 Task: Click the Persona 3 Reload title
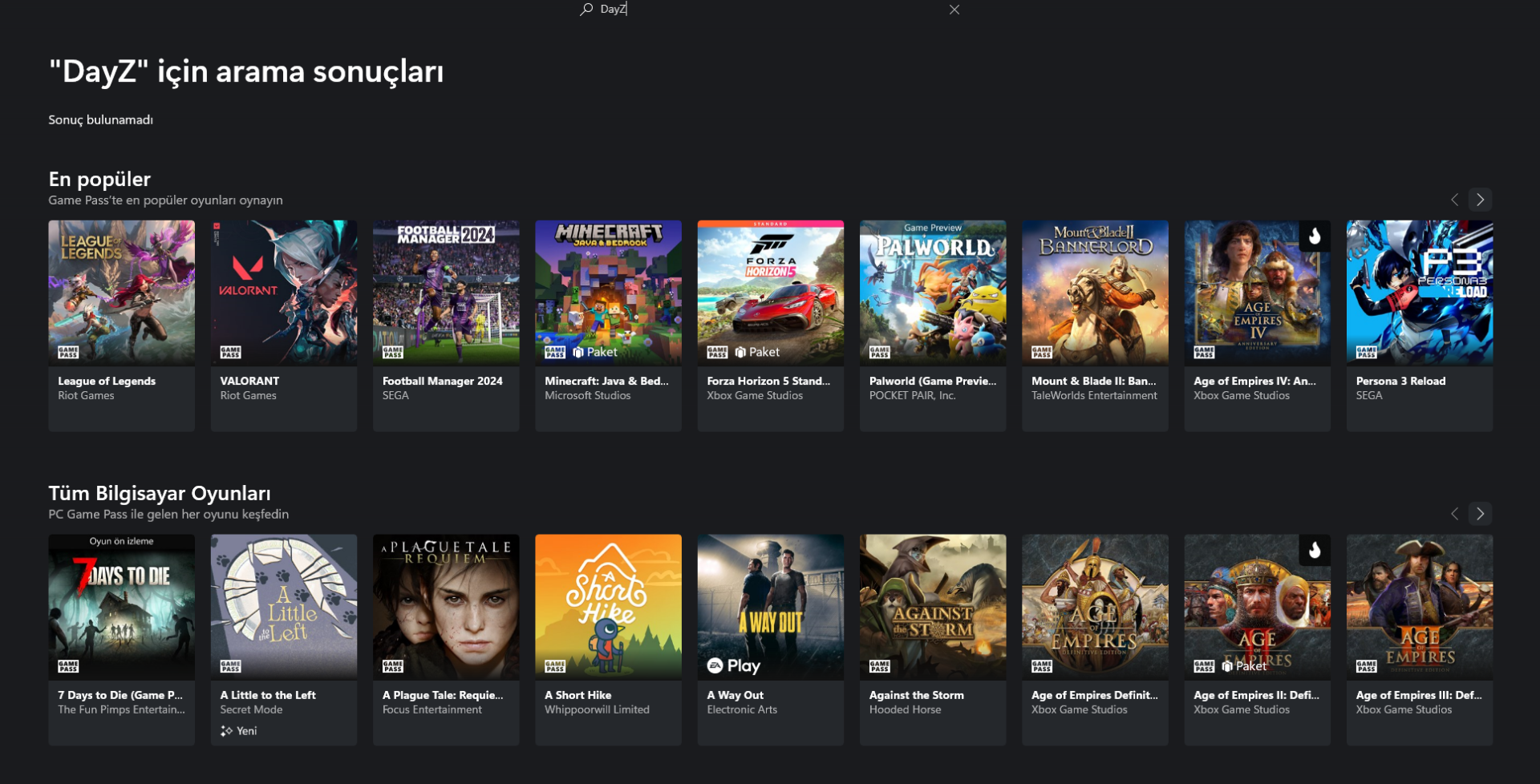1401,382
